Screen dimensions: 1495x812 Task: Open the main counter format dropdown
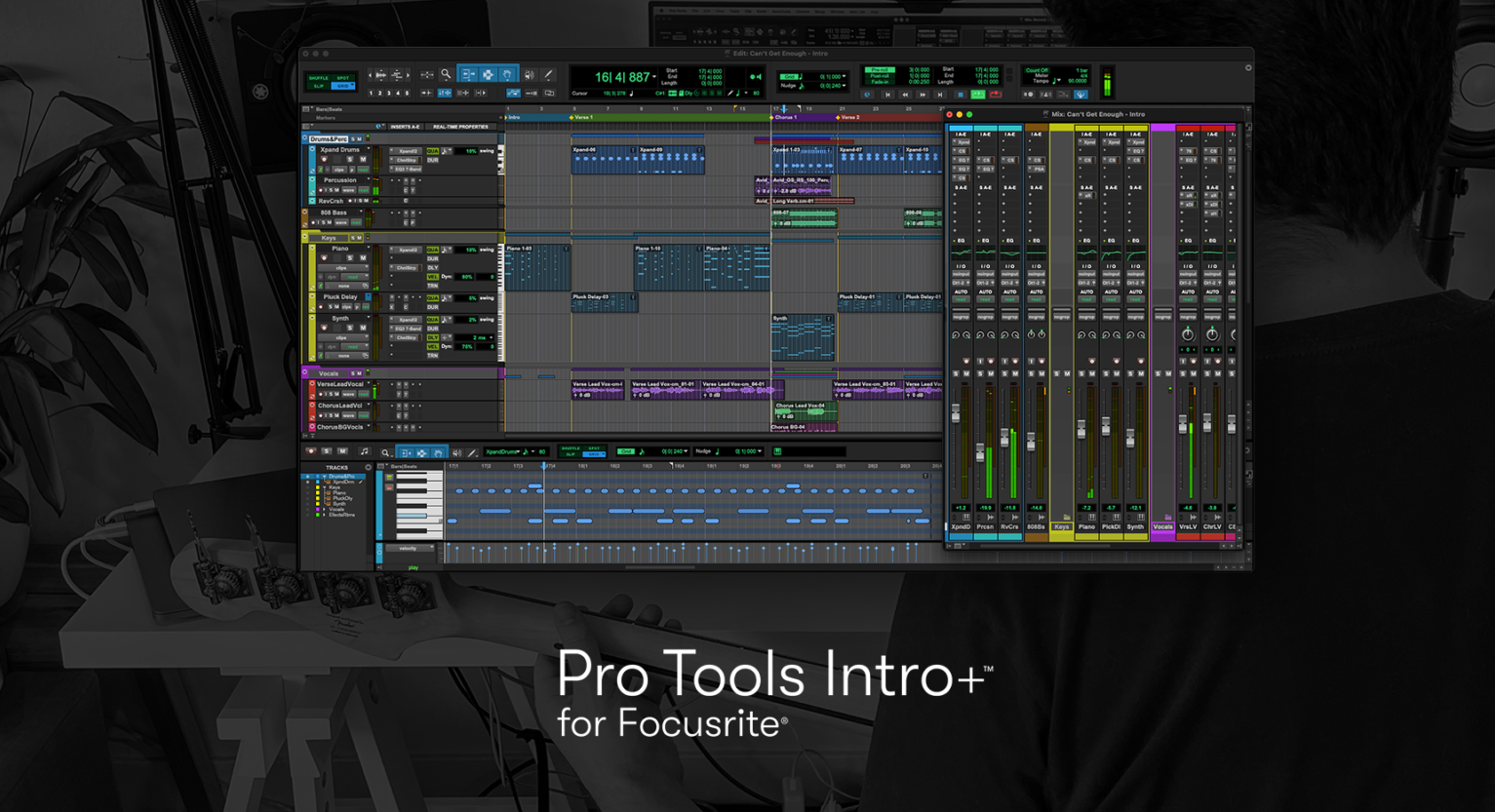point(655,77)
